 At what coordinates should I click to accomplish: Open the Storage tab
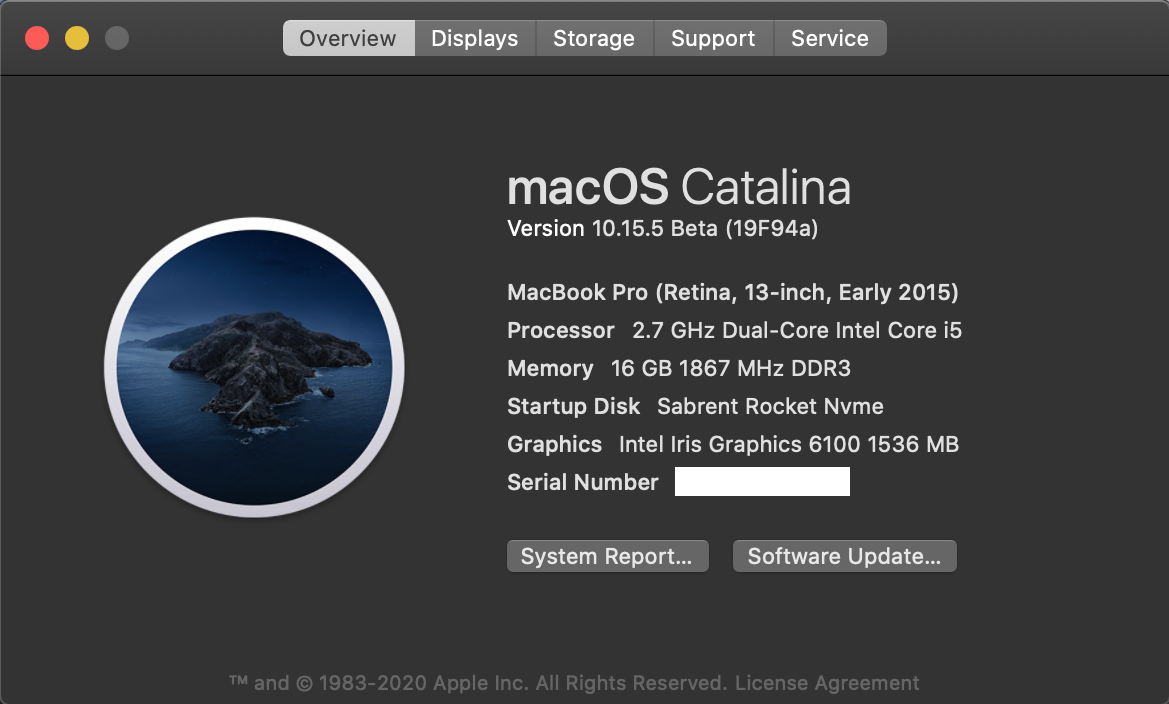594,39
